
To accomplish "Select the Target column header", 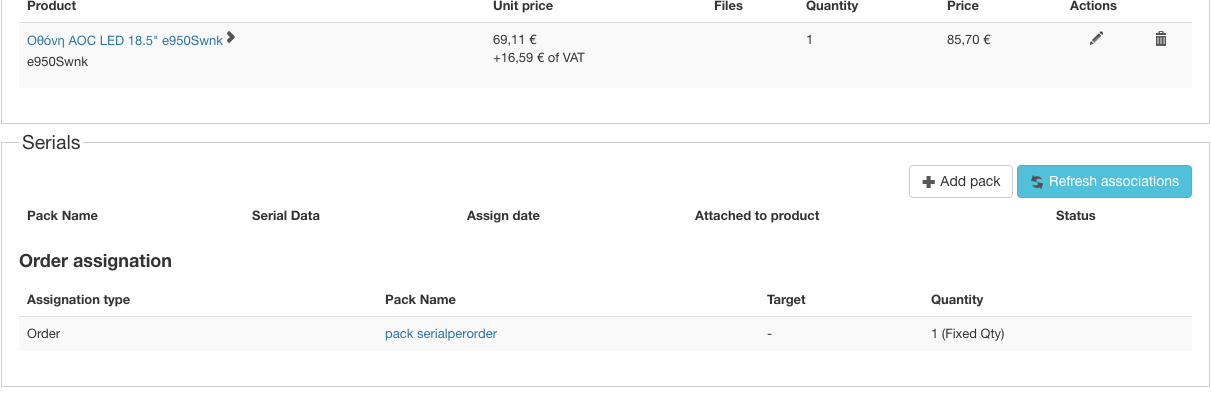I will [786, 300].
